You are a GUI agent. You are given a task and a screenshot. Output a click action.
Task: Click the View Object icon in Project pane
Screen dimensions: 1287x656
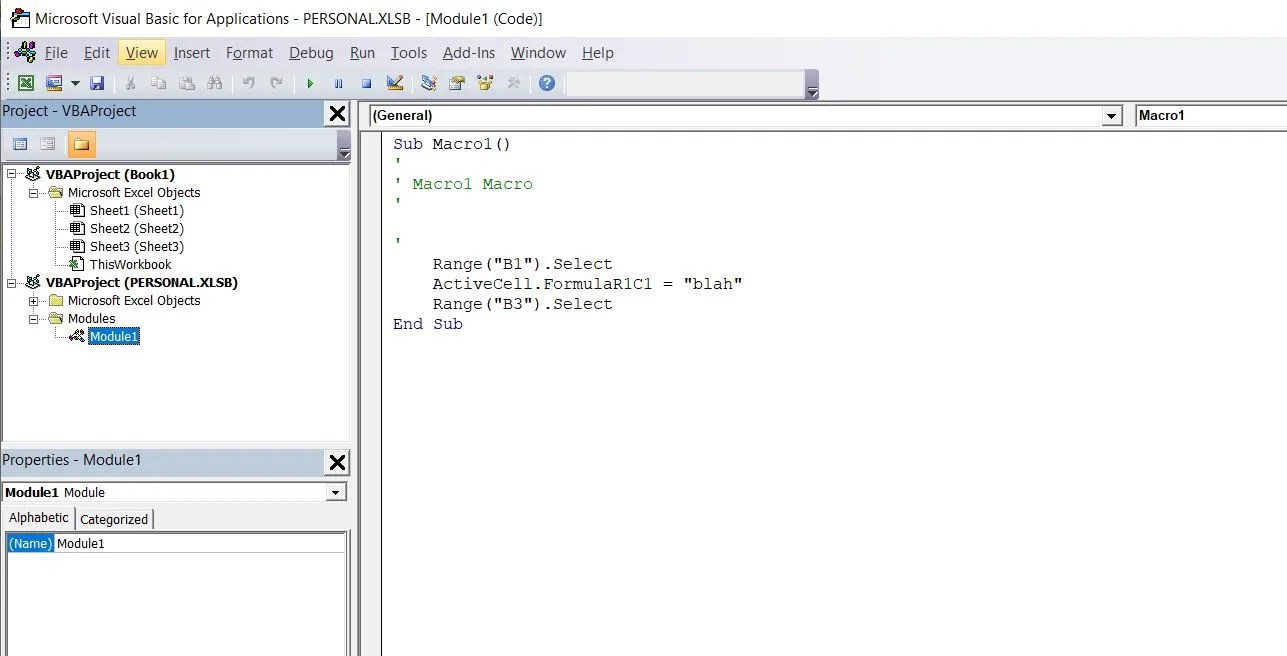tap(47, 144)
